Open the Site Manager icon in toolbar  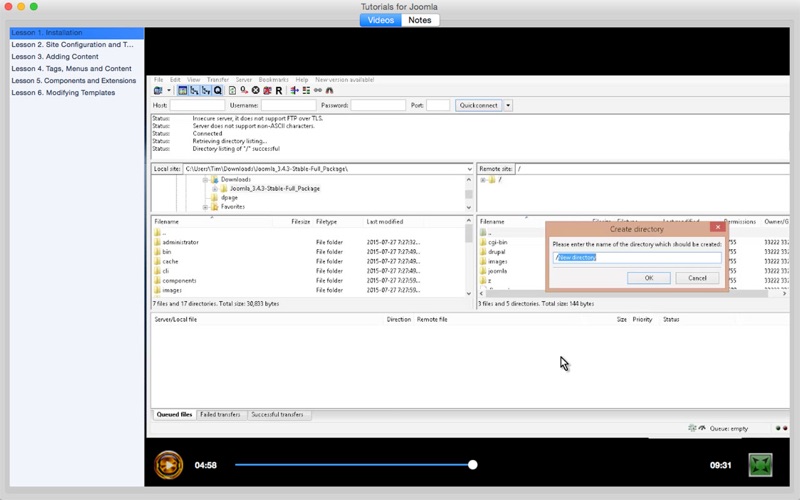pos(158,90)
